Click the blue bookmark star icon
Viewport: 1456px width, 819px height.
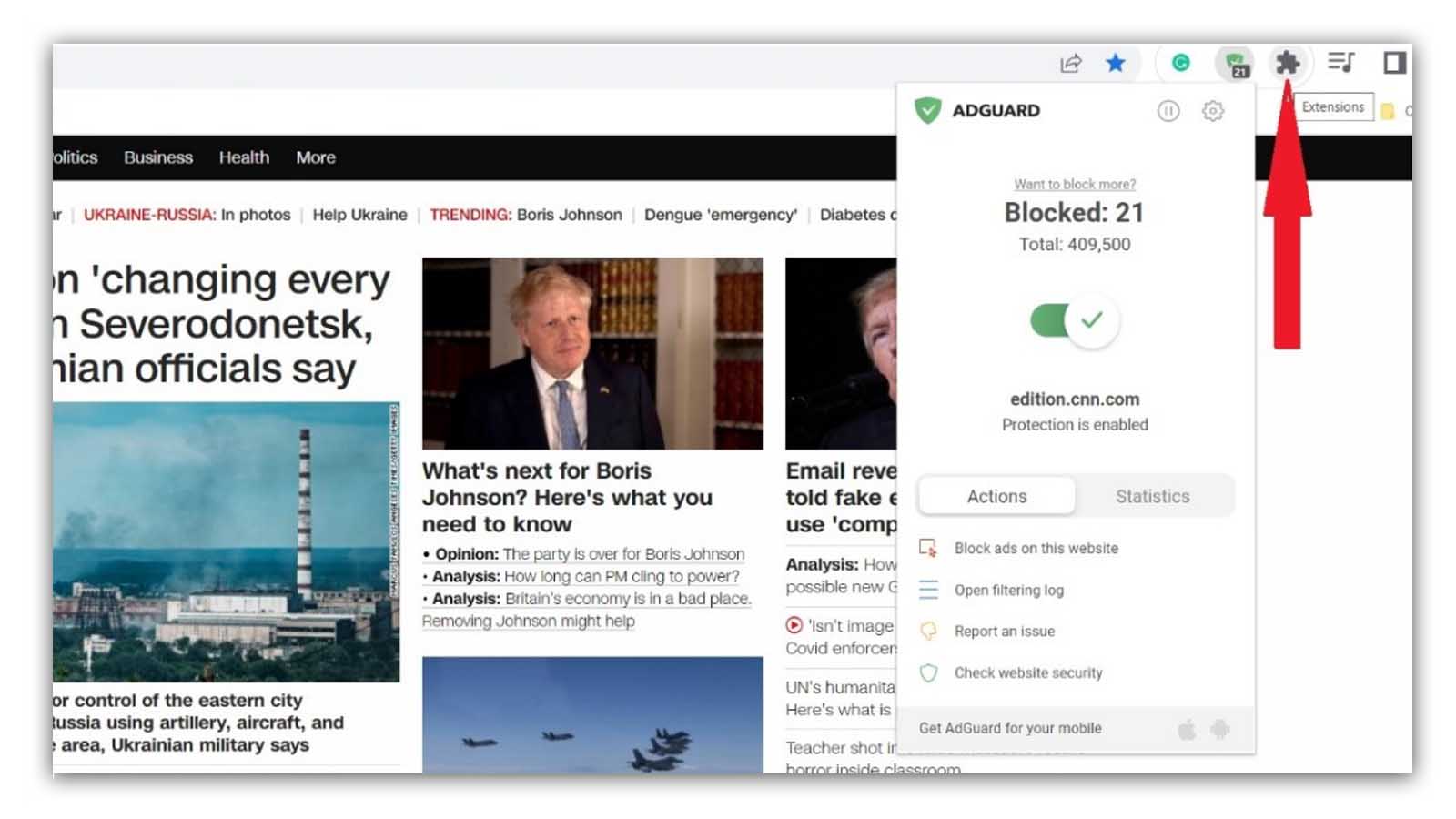[x=1115, y=63]
